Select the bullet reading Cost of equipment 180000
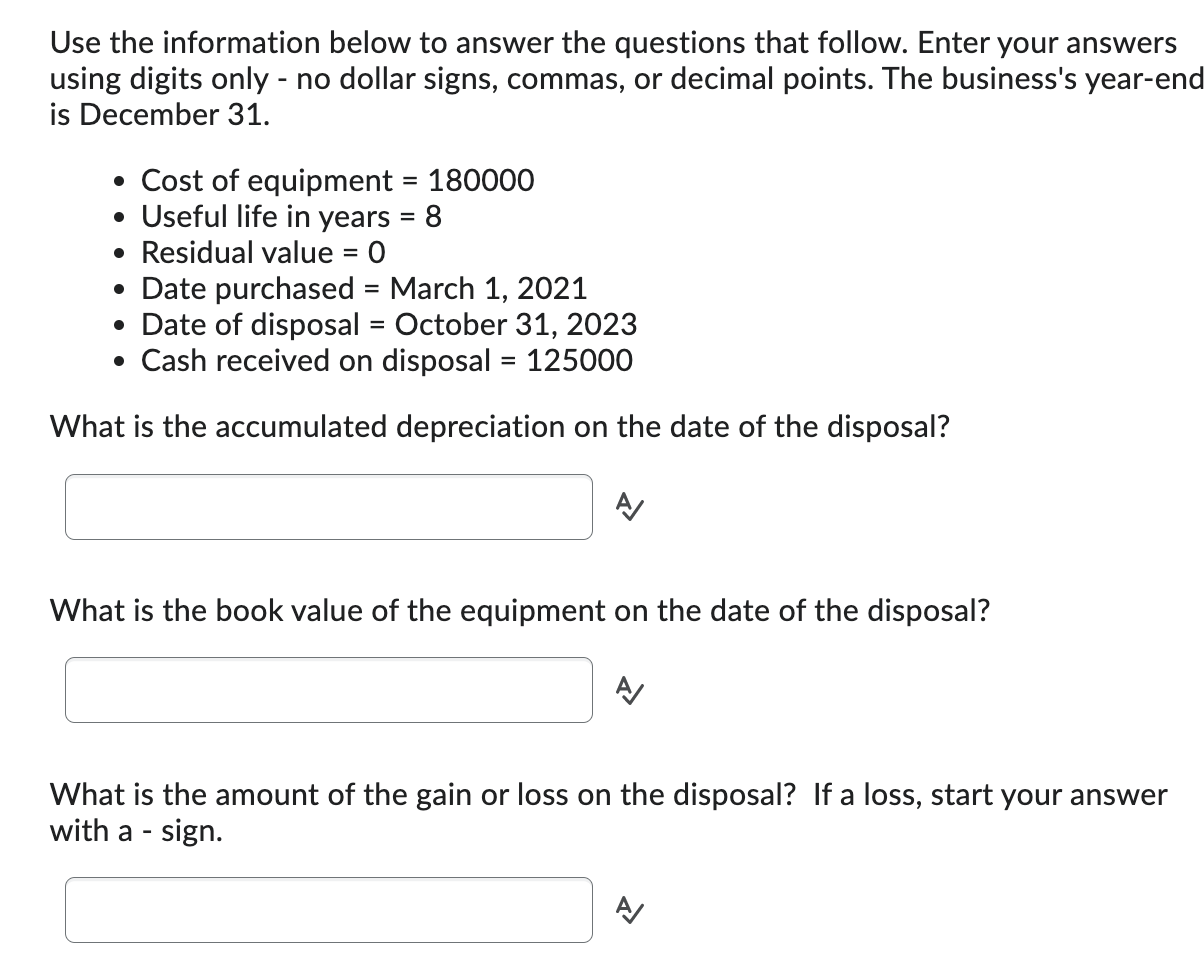This screenshot has width=1204, height=964. pos(337,181)
